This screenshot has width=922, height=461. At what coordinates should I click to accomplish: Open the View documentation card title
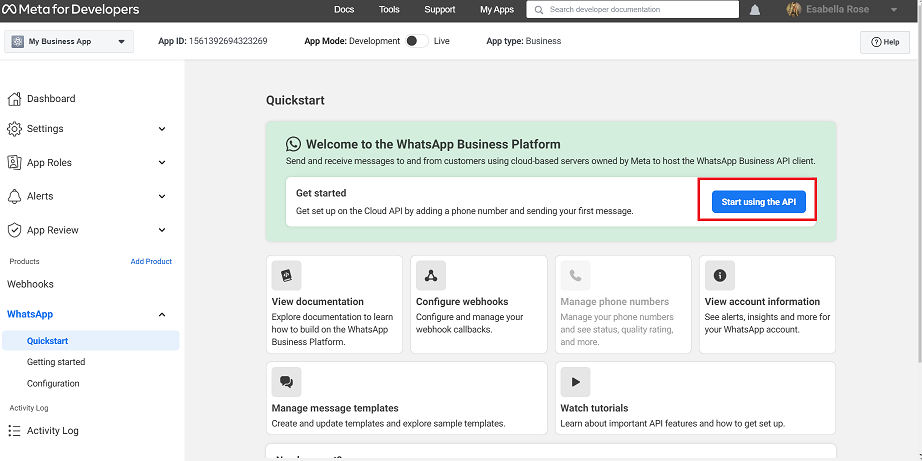318,302
